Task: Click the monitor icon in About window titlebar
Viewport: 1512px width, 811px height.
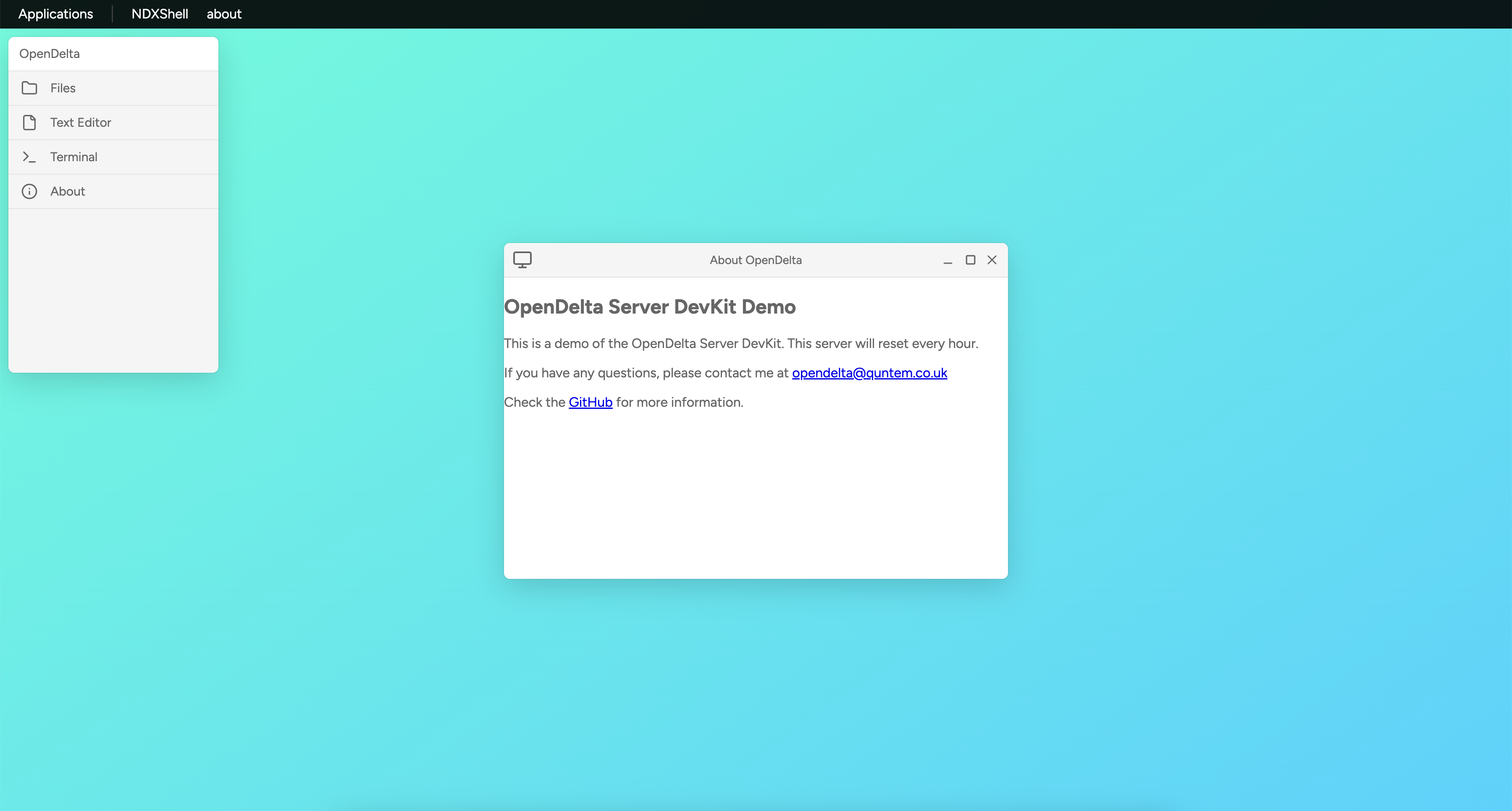Action: point(522,260)
